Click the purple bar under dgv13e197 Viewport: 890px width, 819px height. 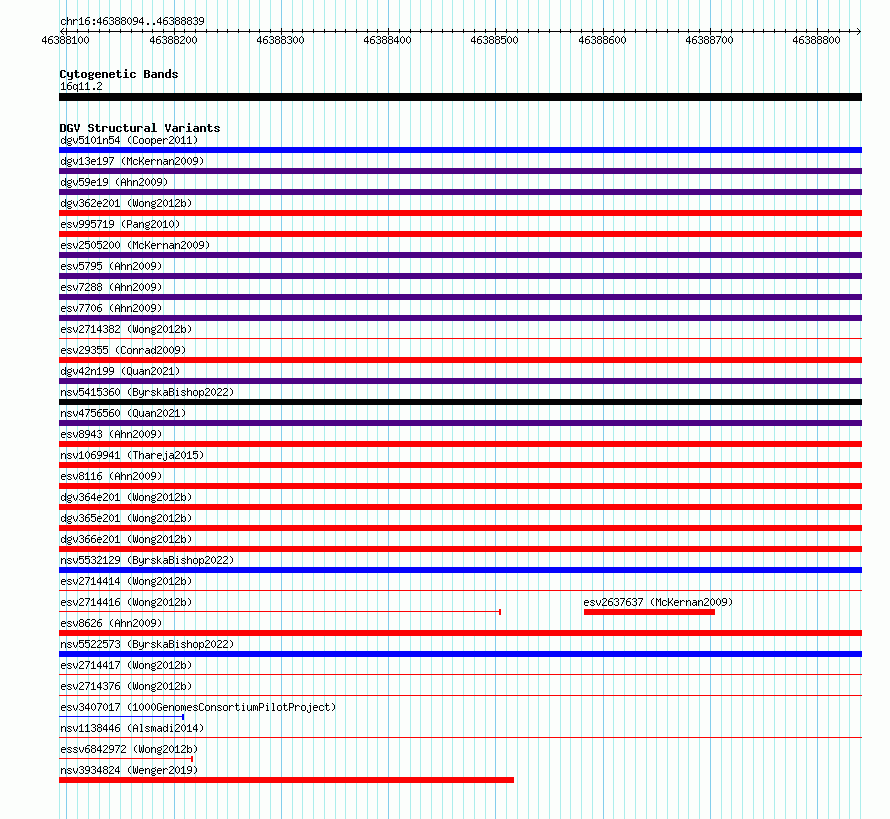460,171
